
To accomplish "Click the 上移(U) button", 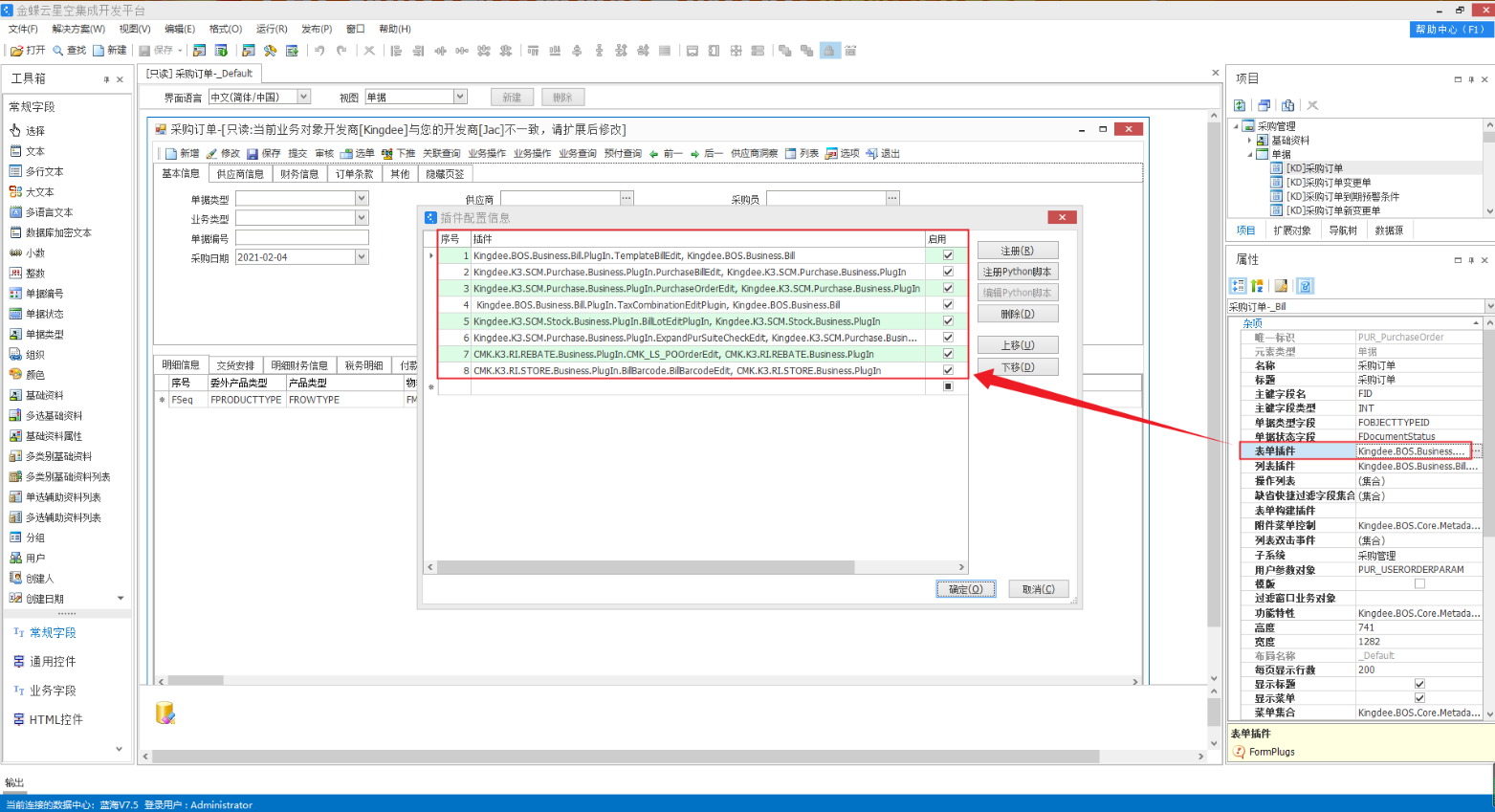I will tap(1018, 345).
